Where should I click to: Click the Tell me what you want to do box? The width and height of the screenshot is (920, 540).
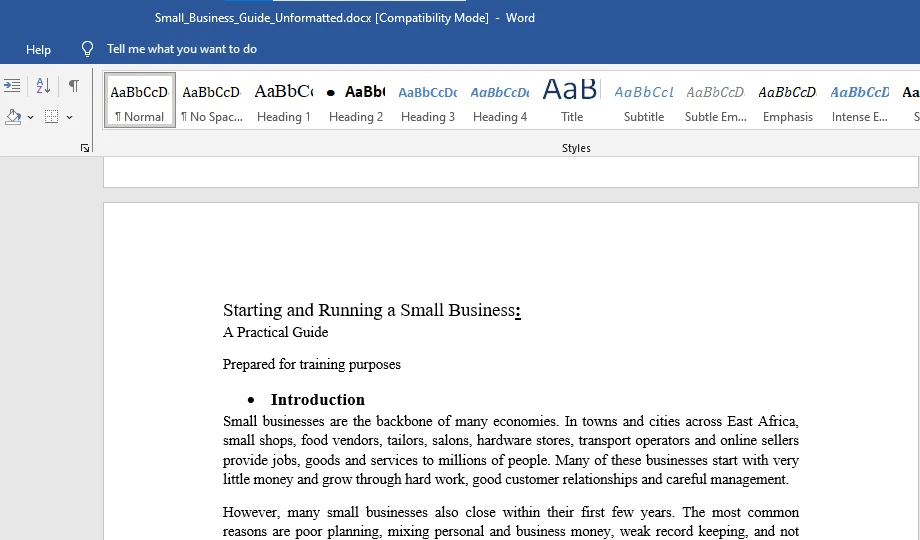pyautogui.click(x=182, y=49)
